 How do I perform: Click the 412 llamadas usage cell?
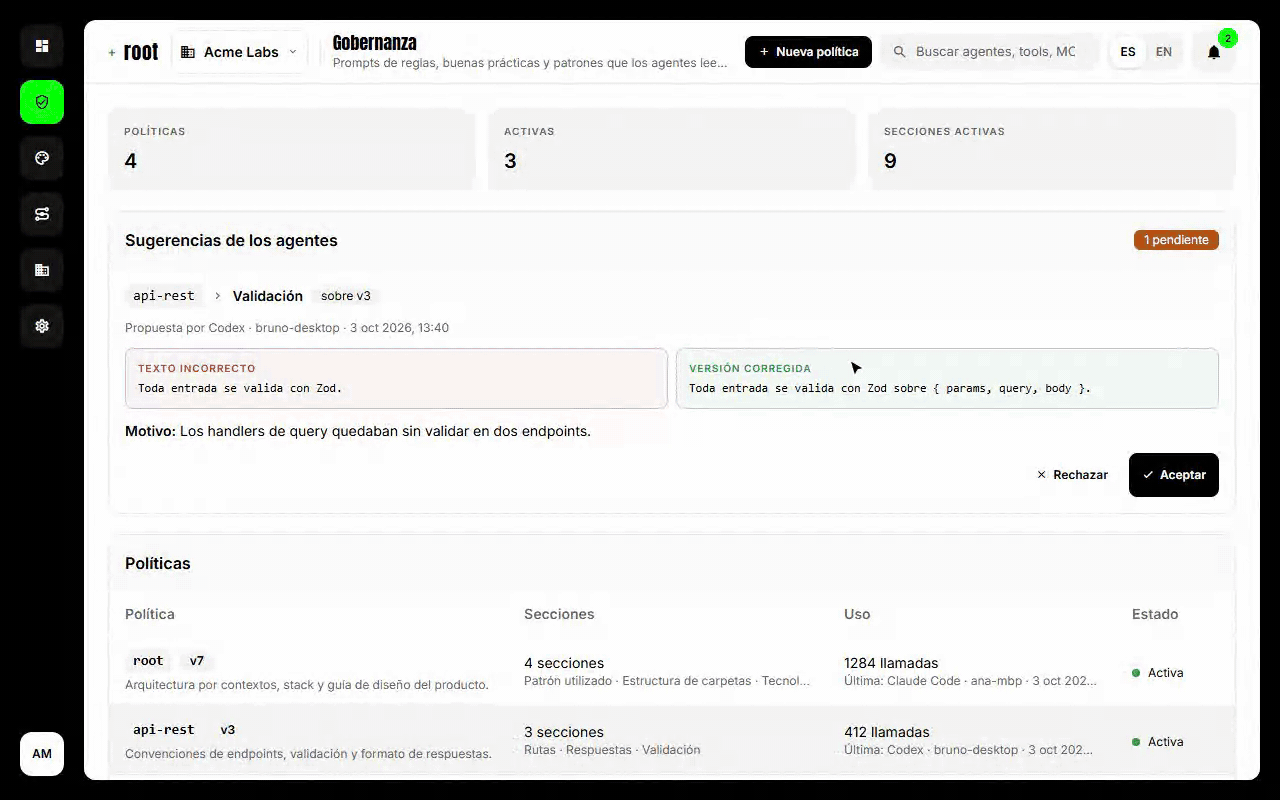coord(968,740)
